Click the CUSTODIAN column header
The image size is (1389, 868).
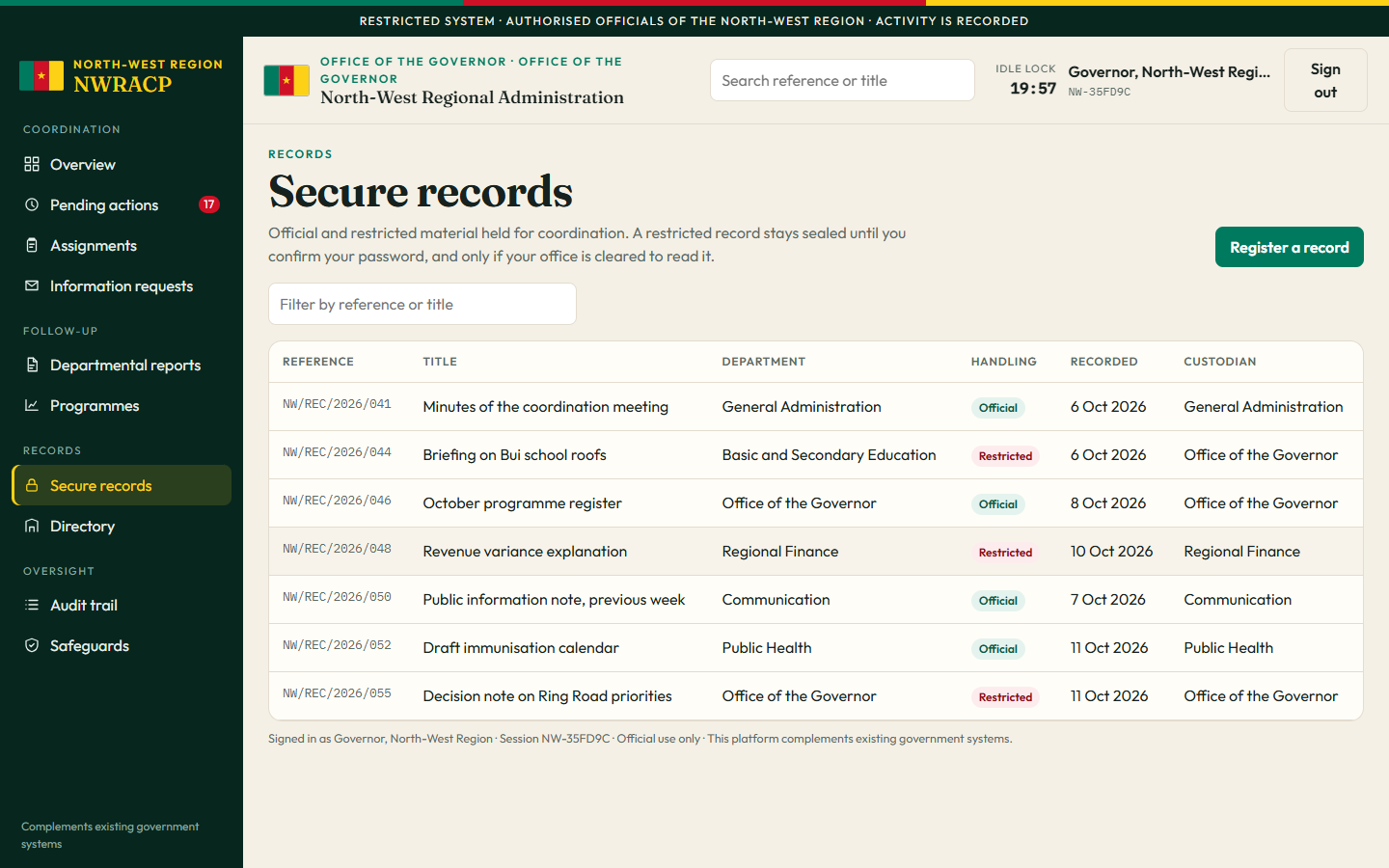pos(1220,362)
